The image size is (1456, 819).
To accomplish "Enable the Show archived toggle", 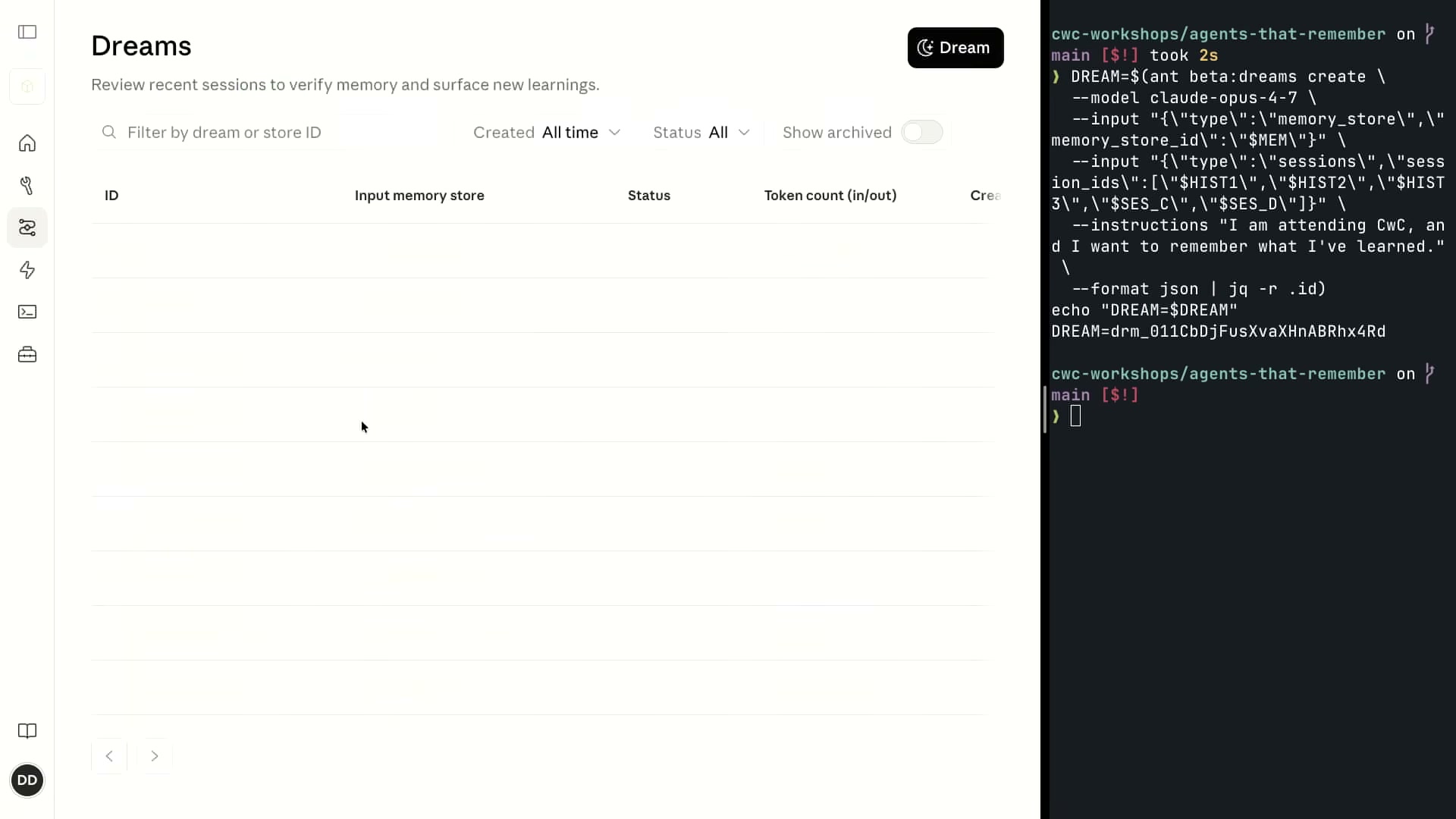I will [922, 132].
